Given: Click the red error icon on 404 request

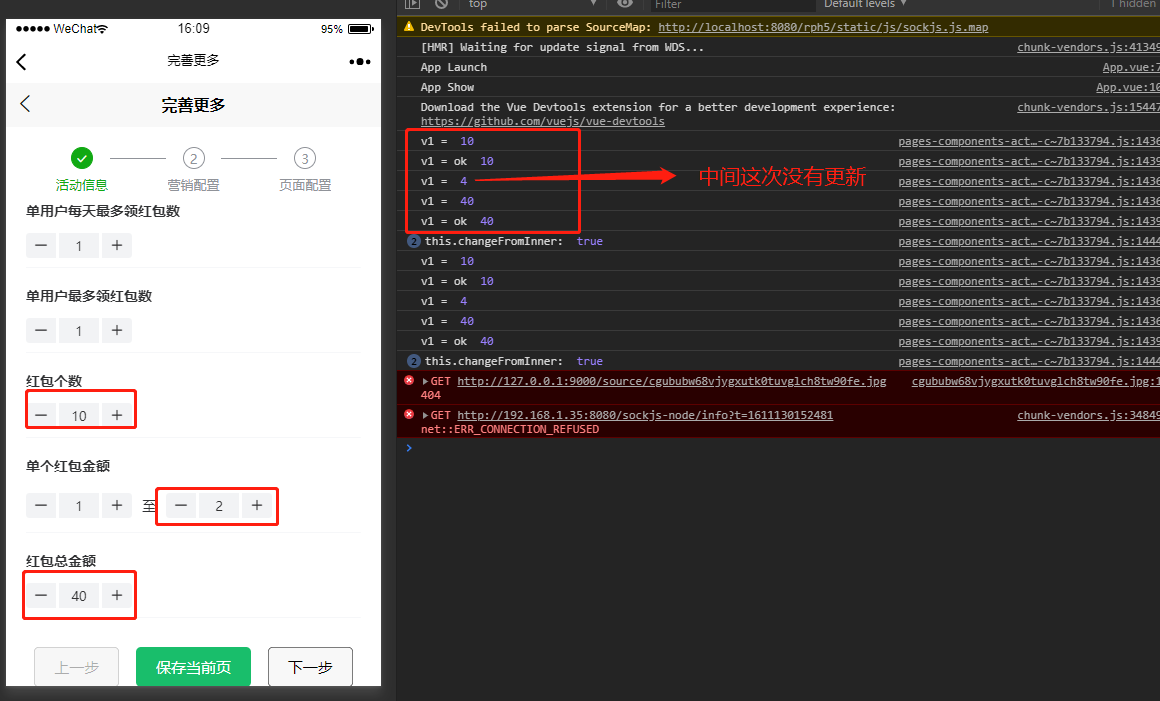Looking at the screenshot, I should (409, 381).
